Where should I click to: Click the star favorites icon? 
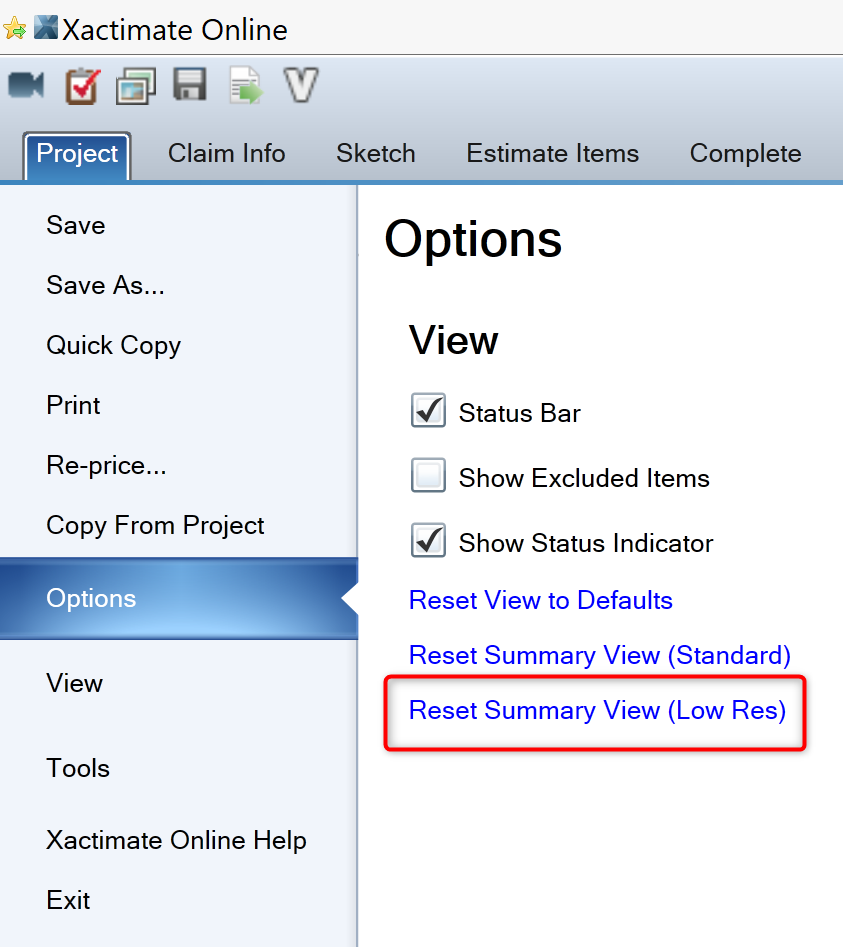(x=14, y=28)
